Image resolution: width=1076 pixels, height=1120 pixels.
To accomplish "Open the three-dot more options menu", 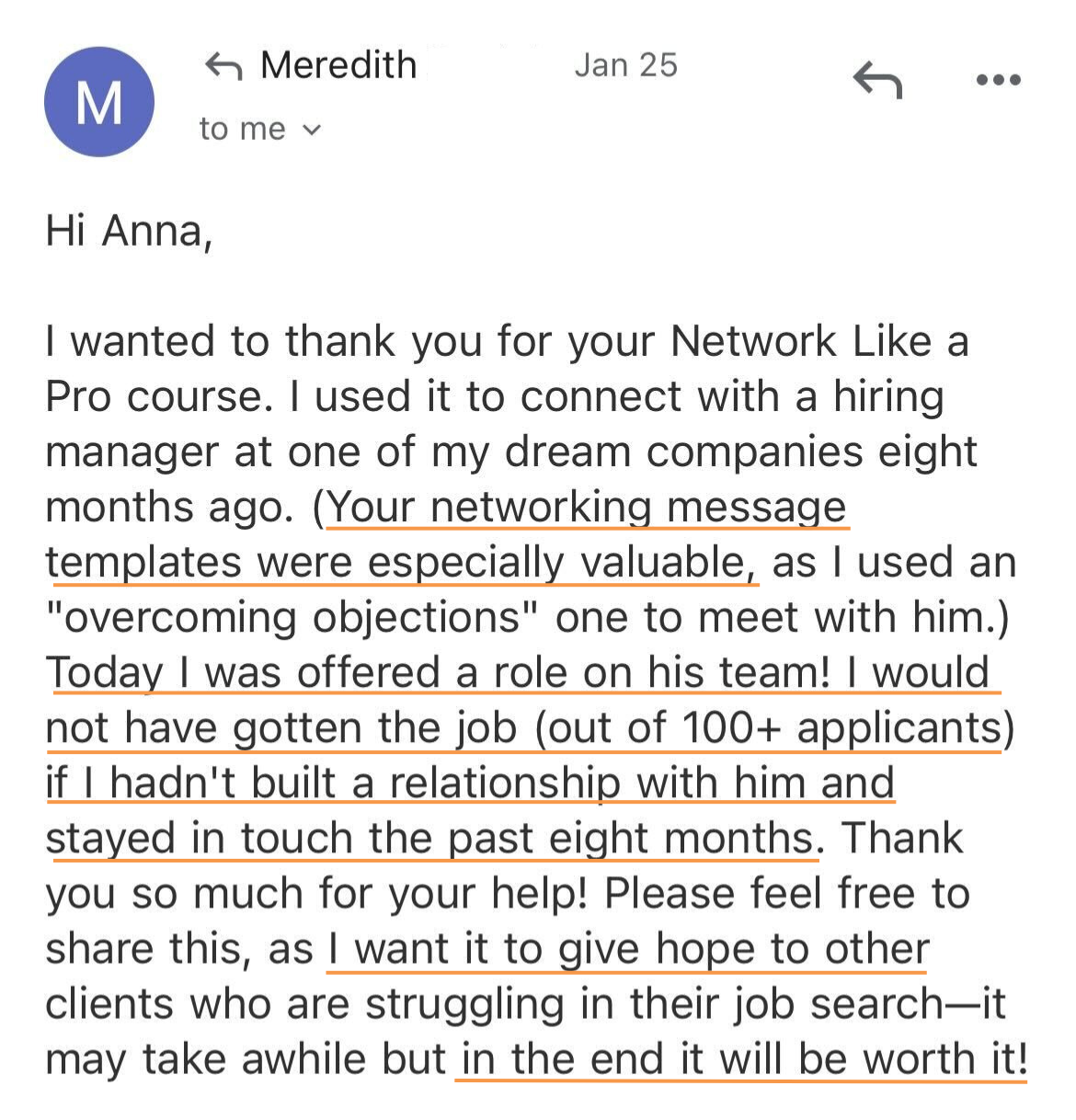I will (x=998, y=81).
